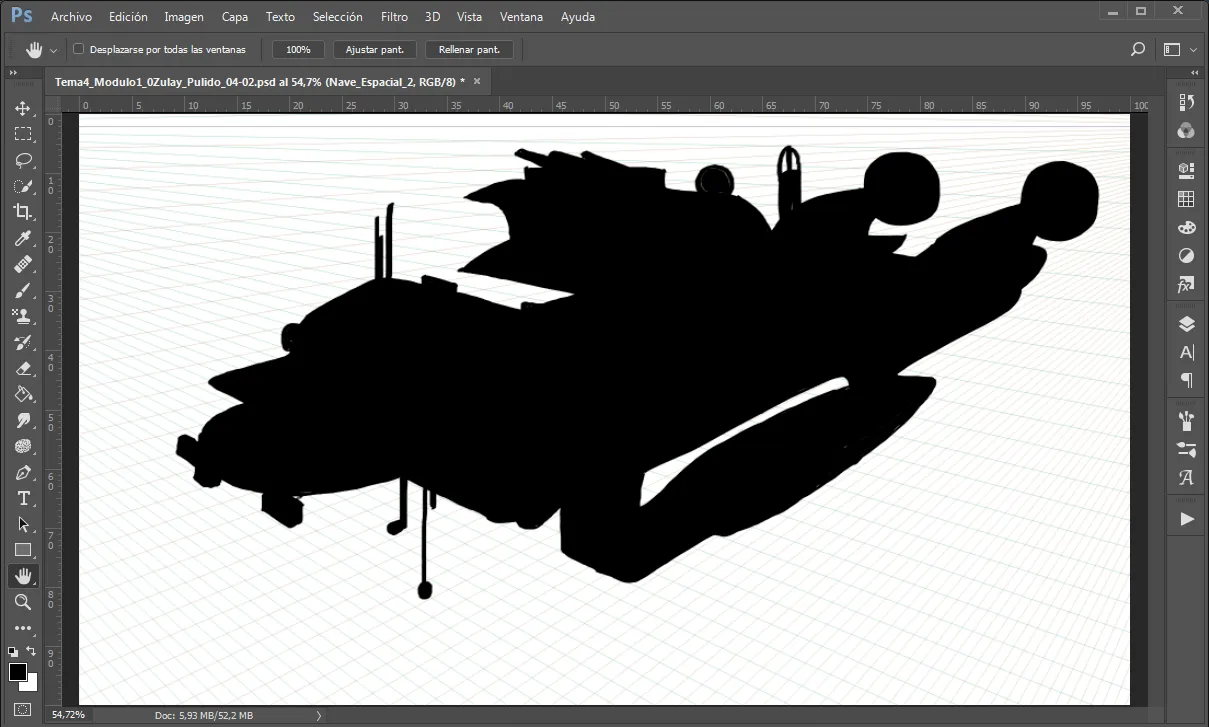Select the Quick Selection tool

point(23,186)
